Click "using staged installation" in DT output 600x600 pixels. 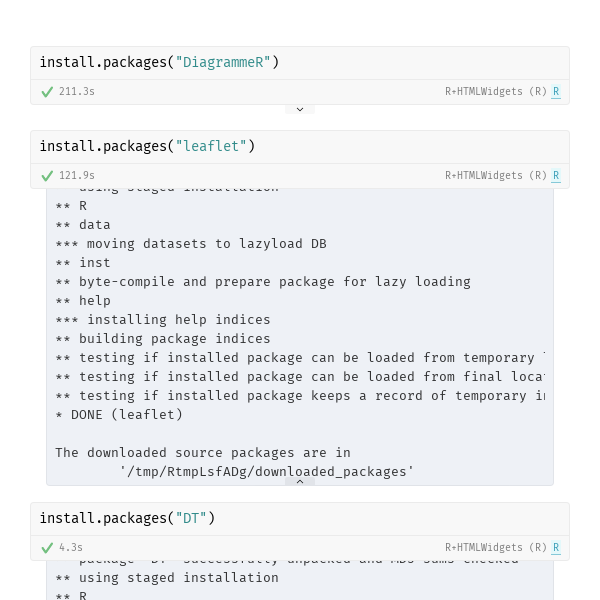178,577
